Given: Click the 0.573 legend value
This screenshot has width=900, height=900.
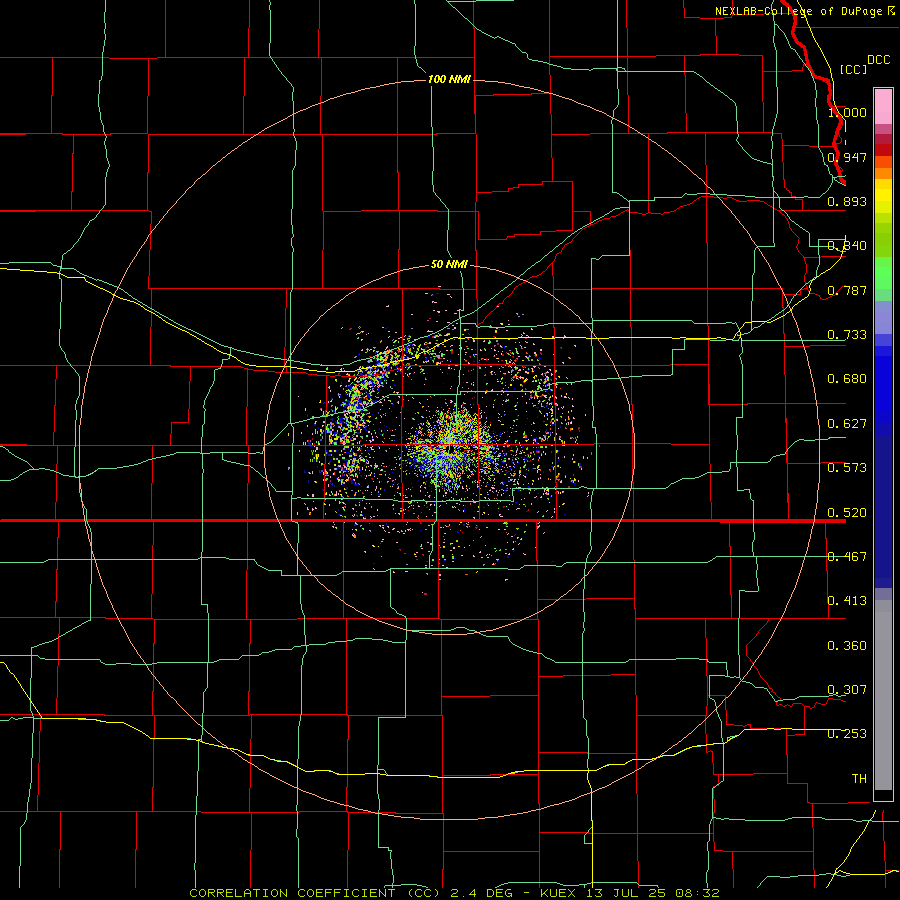Looking at the screenshot, I should [x=847, y=468].
